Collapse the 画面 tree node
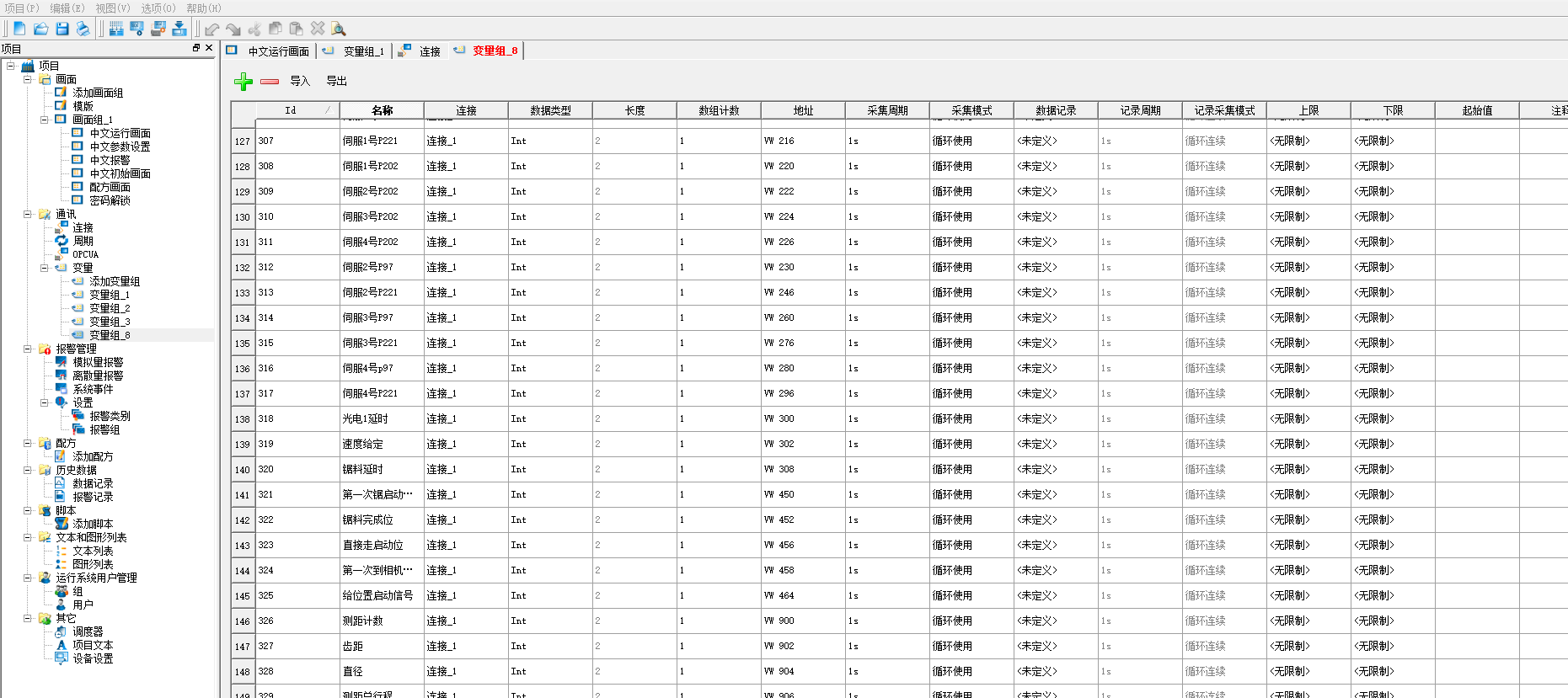 28,79
